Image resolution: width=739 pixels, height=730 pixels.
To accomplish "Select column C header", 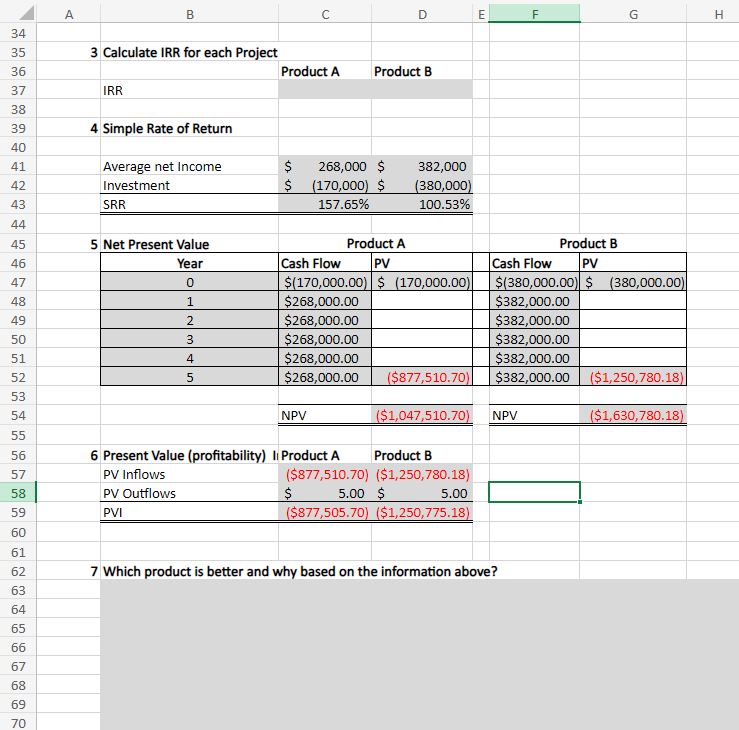I will [x=325, y=14].
